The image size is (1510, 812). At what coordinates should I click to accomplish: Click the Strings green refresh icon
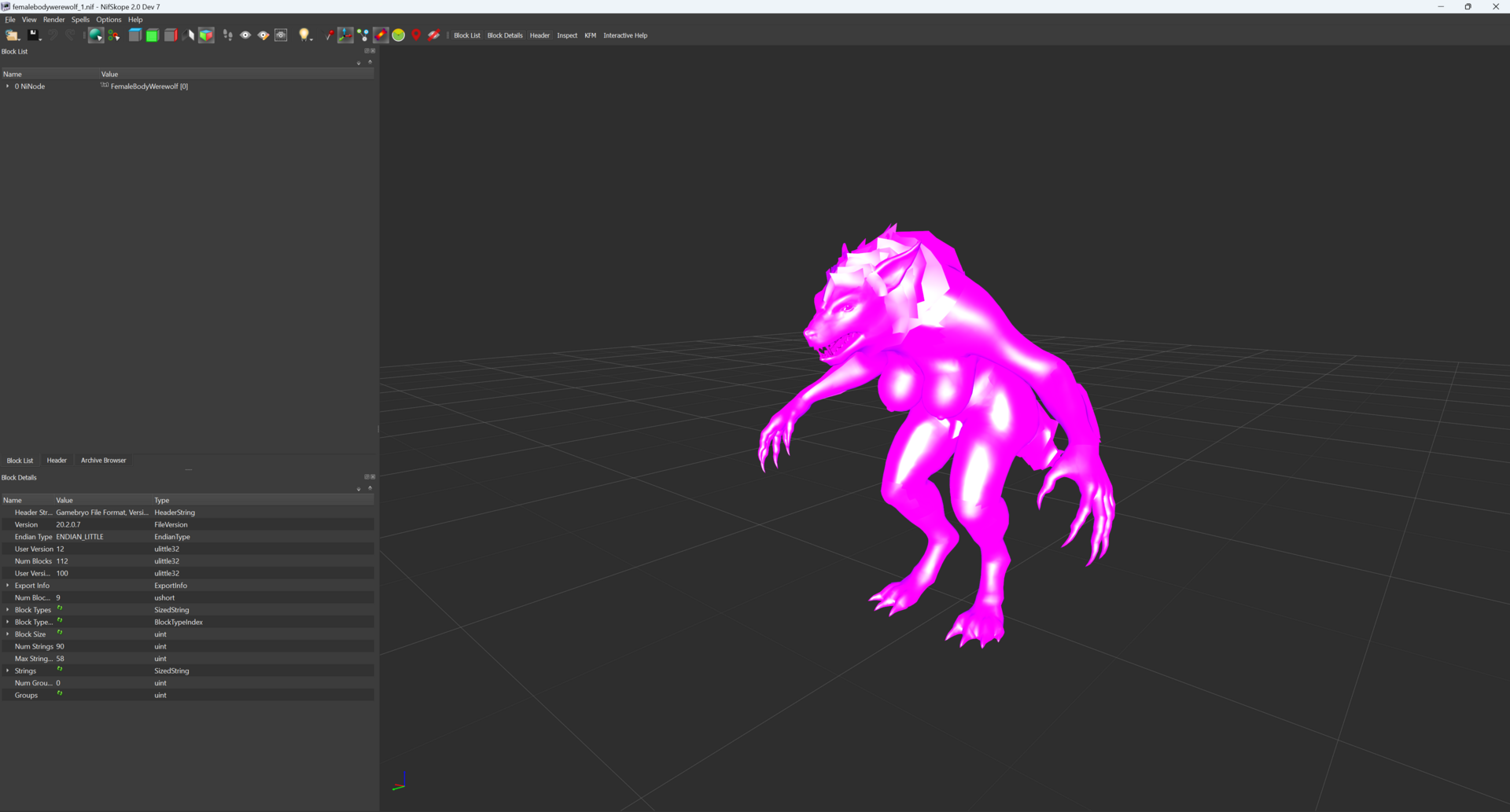click(60, 669)
